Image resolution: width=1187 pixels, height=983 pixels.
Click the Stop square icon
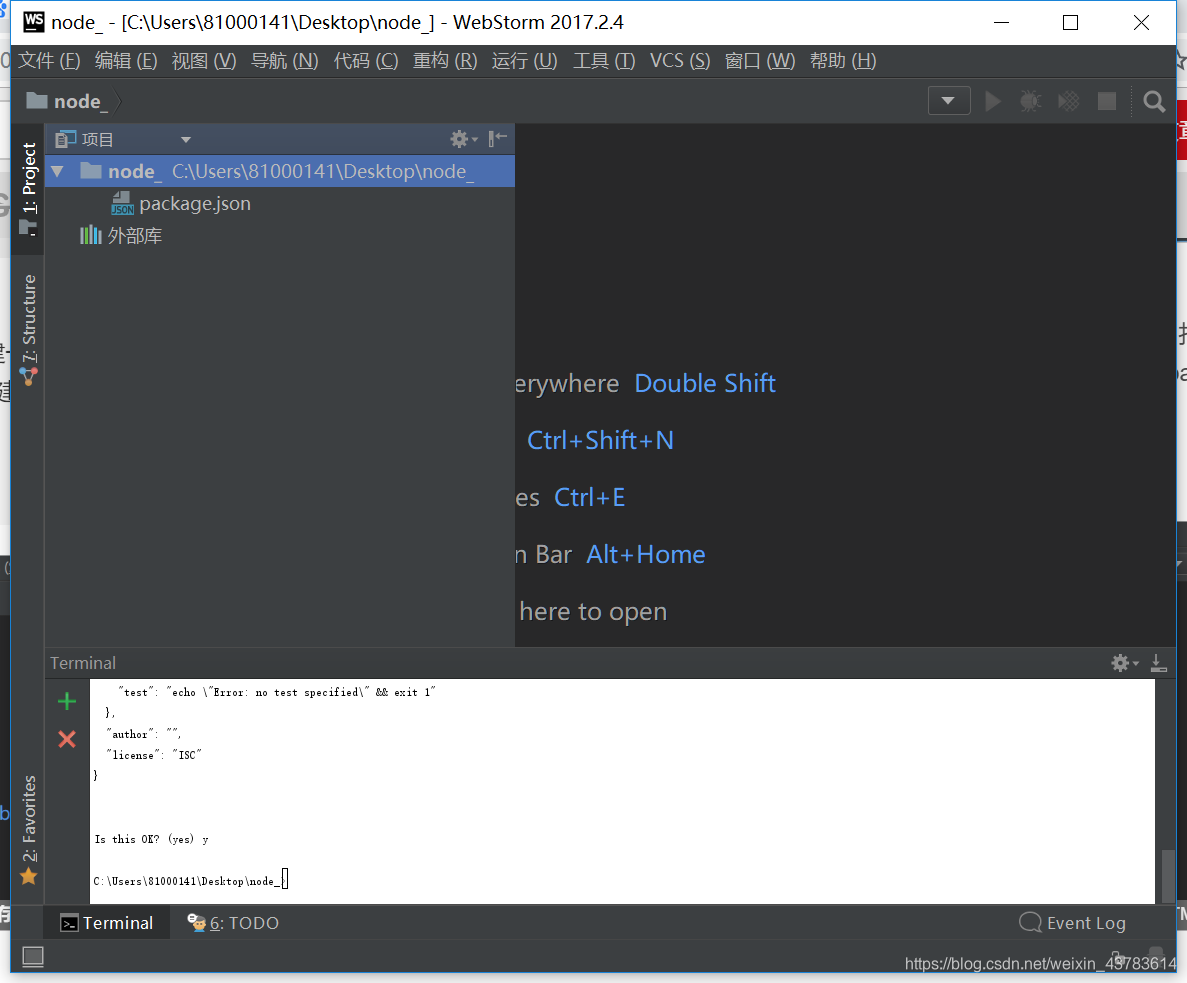(x=1107, y=101)
